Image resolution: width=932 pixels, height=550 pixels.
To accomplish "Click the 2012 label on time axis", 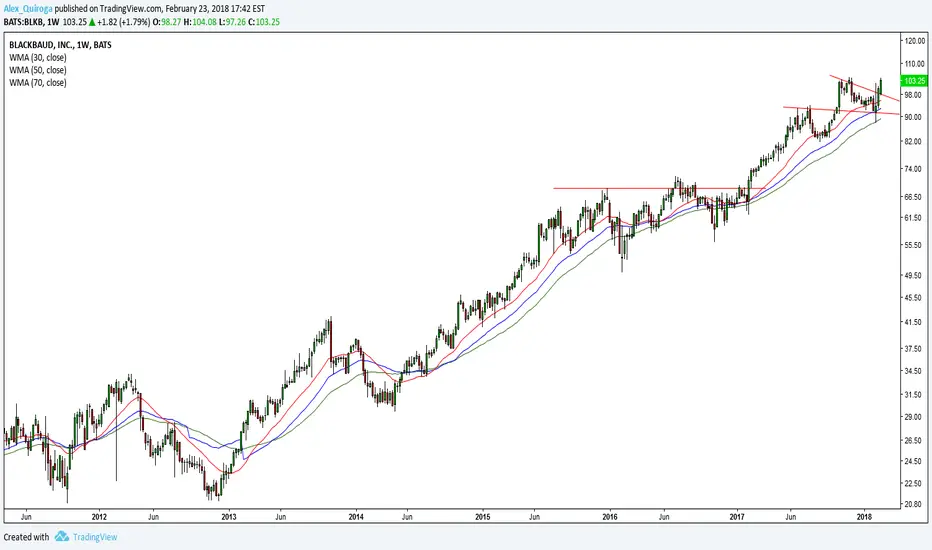I will click(99, 517).
